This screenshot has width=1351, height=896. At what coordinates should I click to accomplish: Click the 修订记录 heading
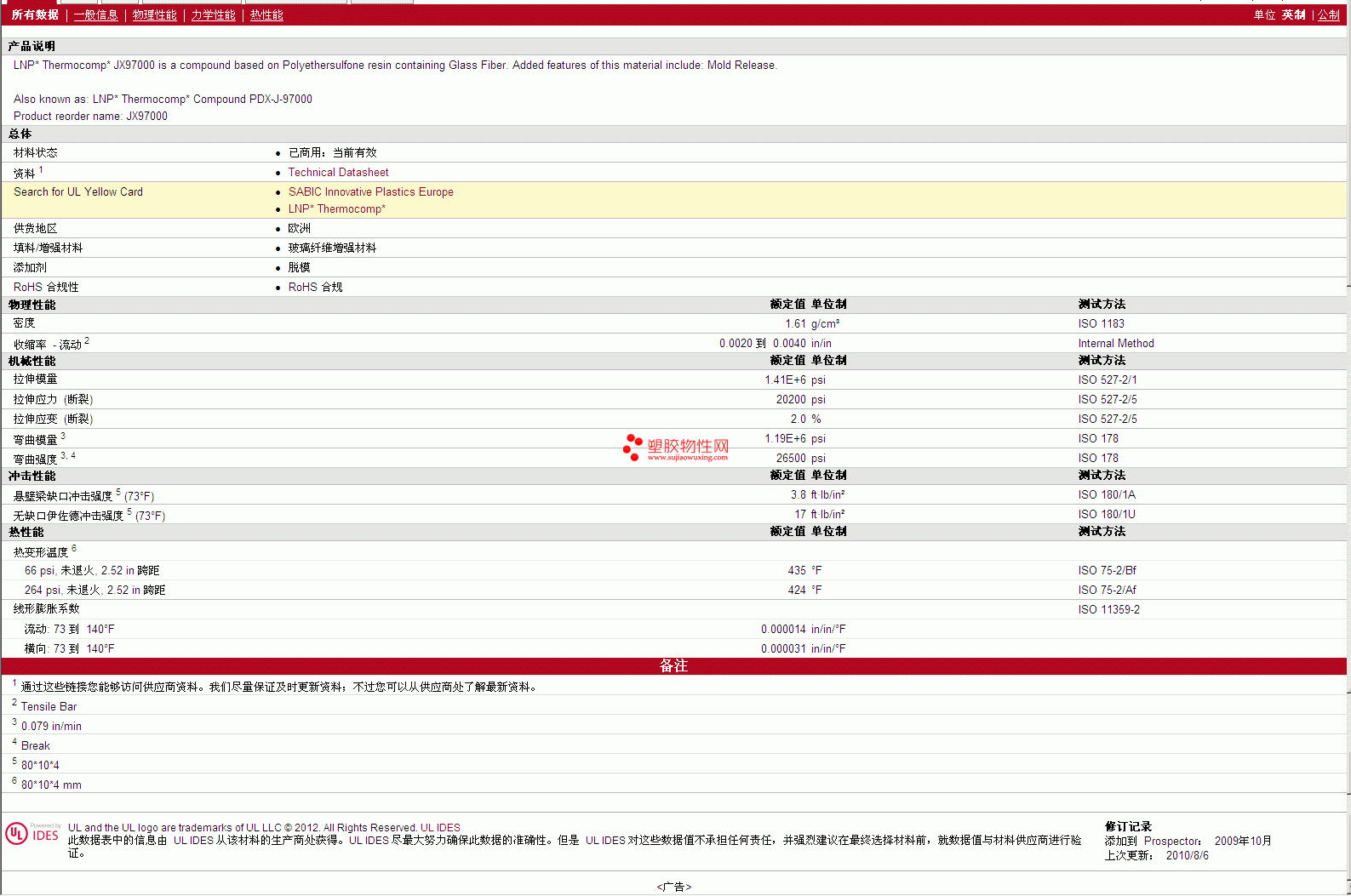(x=1128, y=827)
